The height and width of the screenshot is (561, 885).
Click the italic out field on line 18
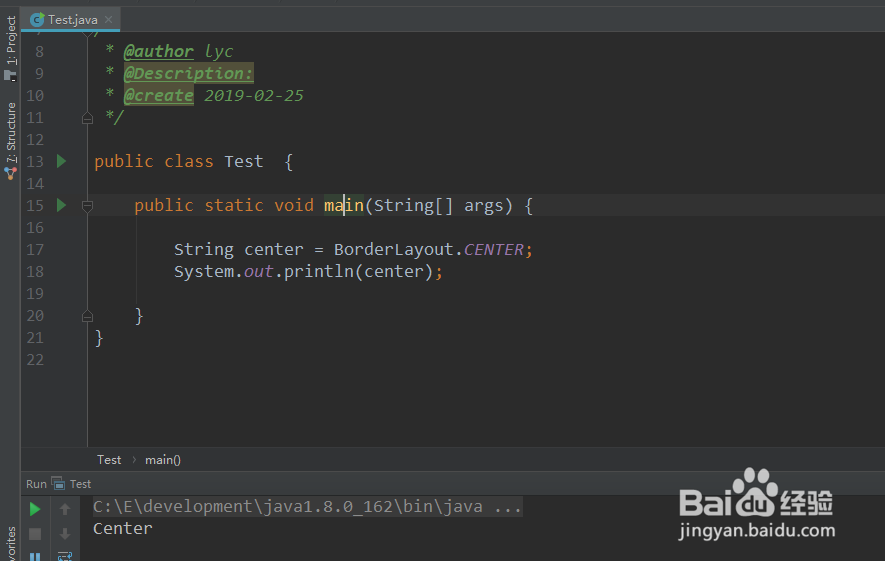click(259, 271)
